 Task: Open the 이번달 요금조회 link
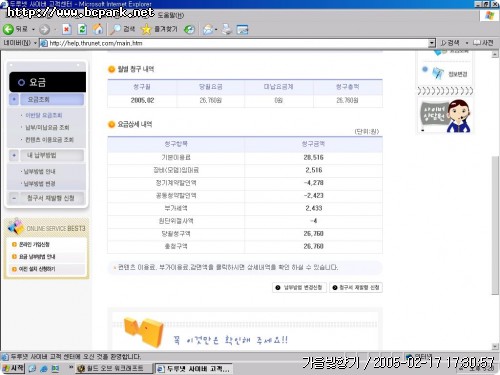pos(44,115)
